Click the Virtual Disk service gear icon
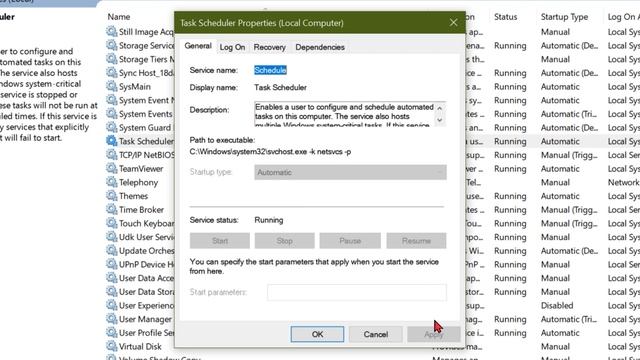 (111, 346)
